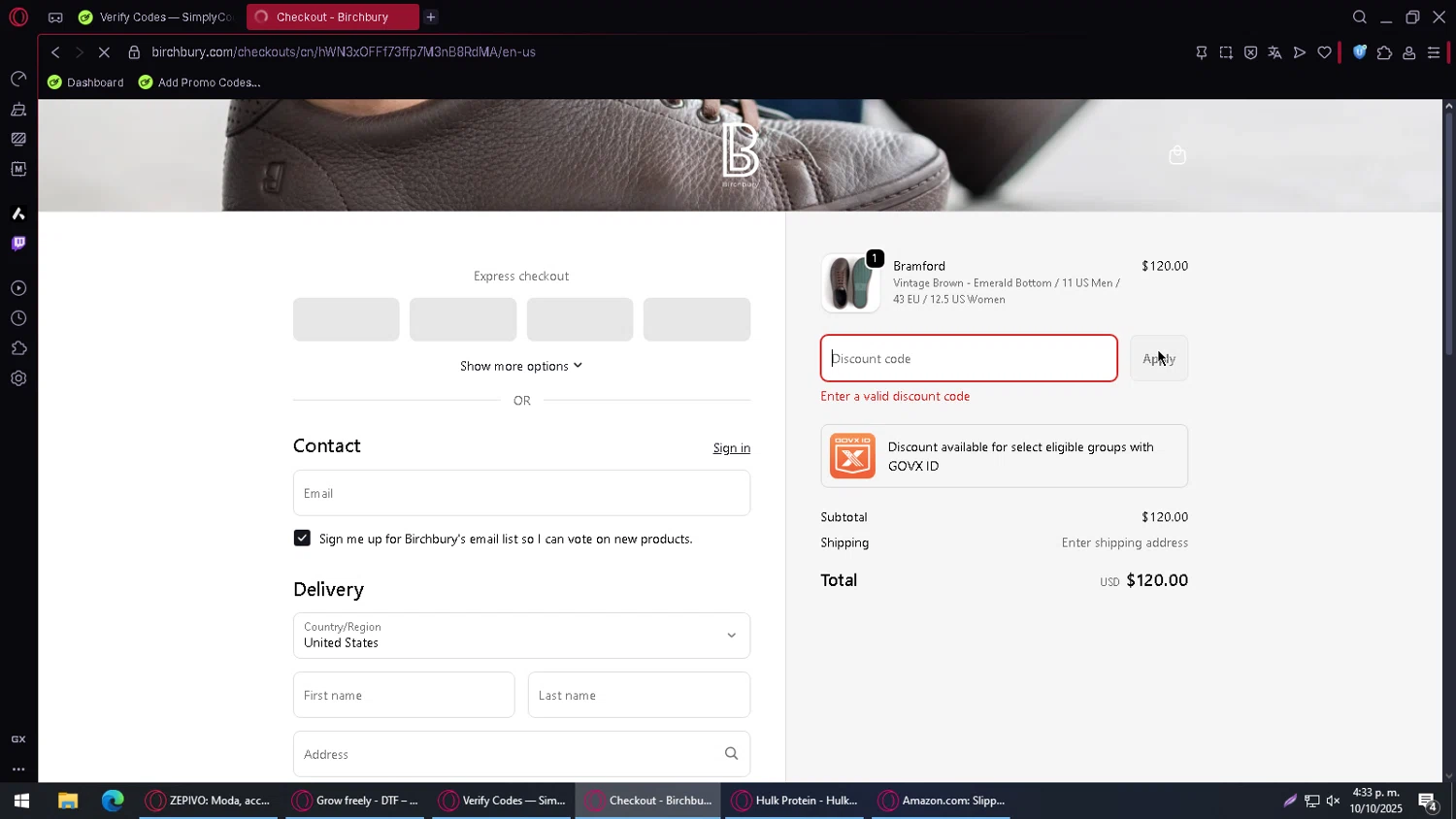Image resolution: width=1456 pixels, height=819 pixels.
Task: Click the Birchbury logo
Action: (740, 154)
